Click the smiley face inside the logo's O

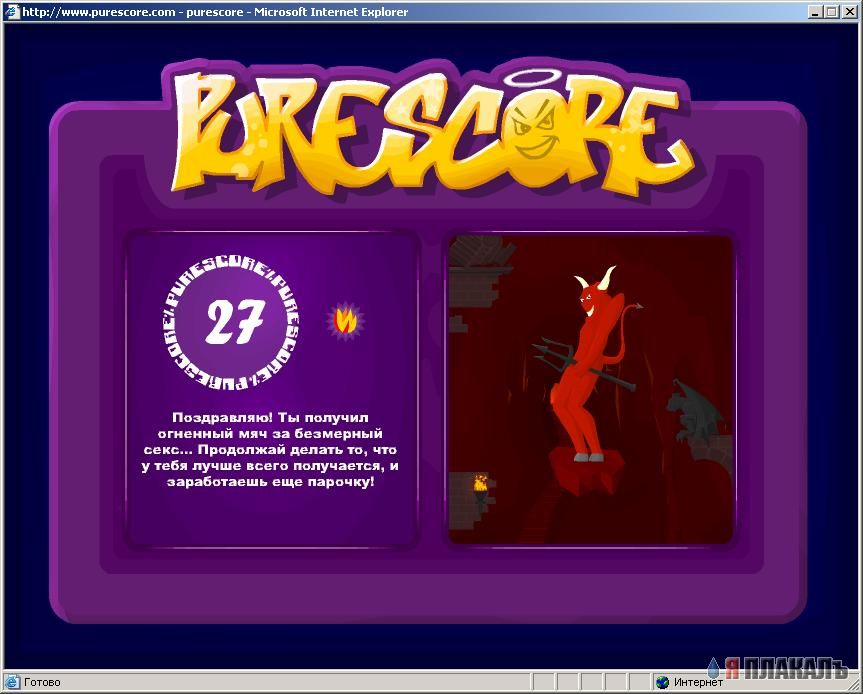coord(533,130)
